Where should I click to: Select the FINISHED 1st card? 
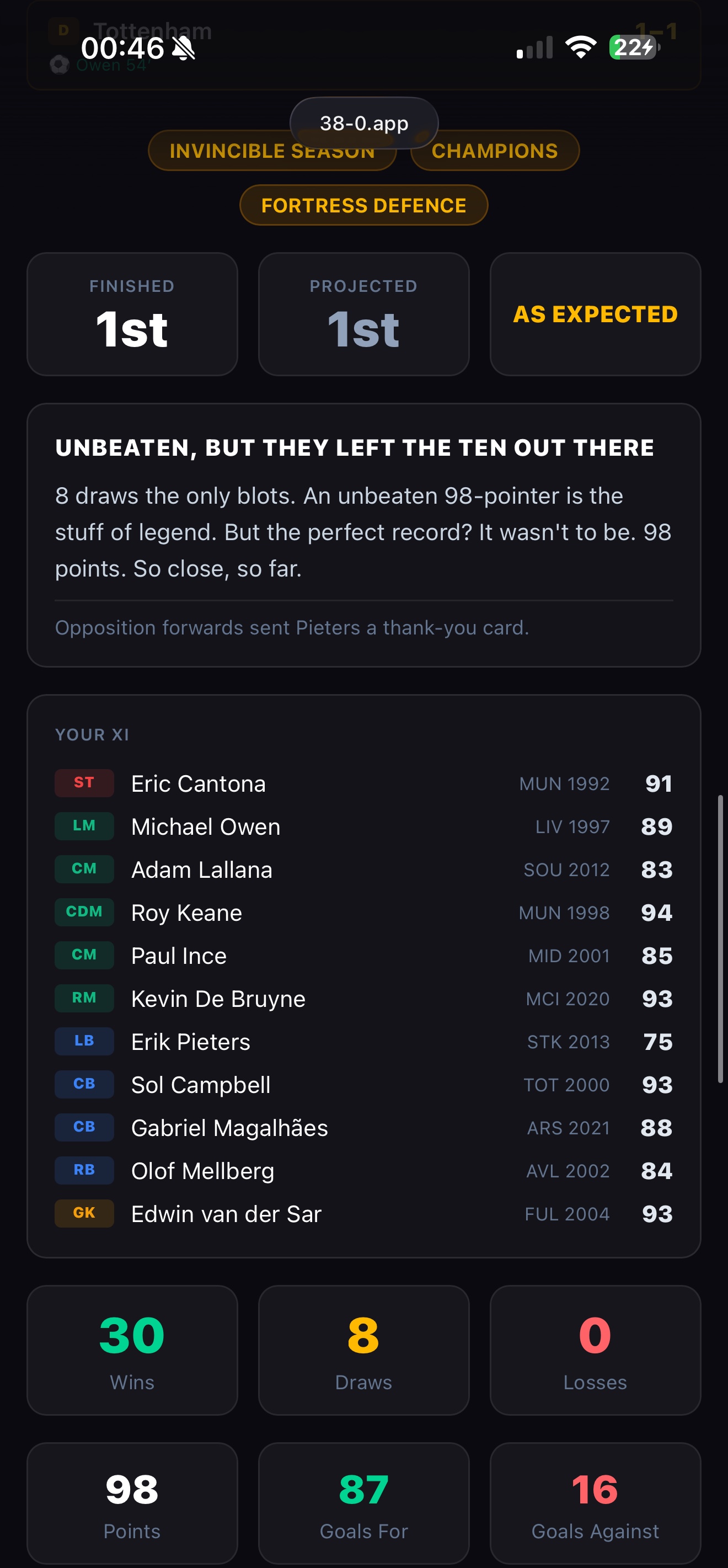click(x=132, y=314)
